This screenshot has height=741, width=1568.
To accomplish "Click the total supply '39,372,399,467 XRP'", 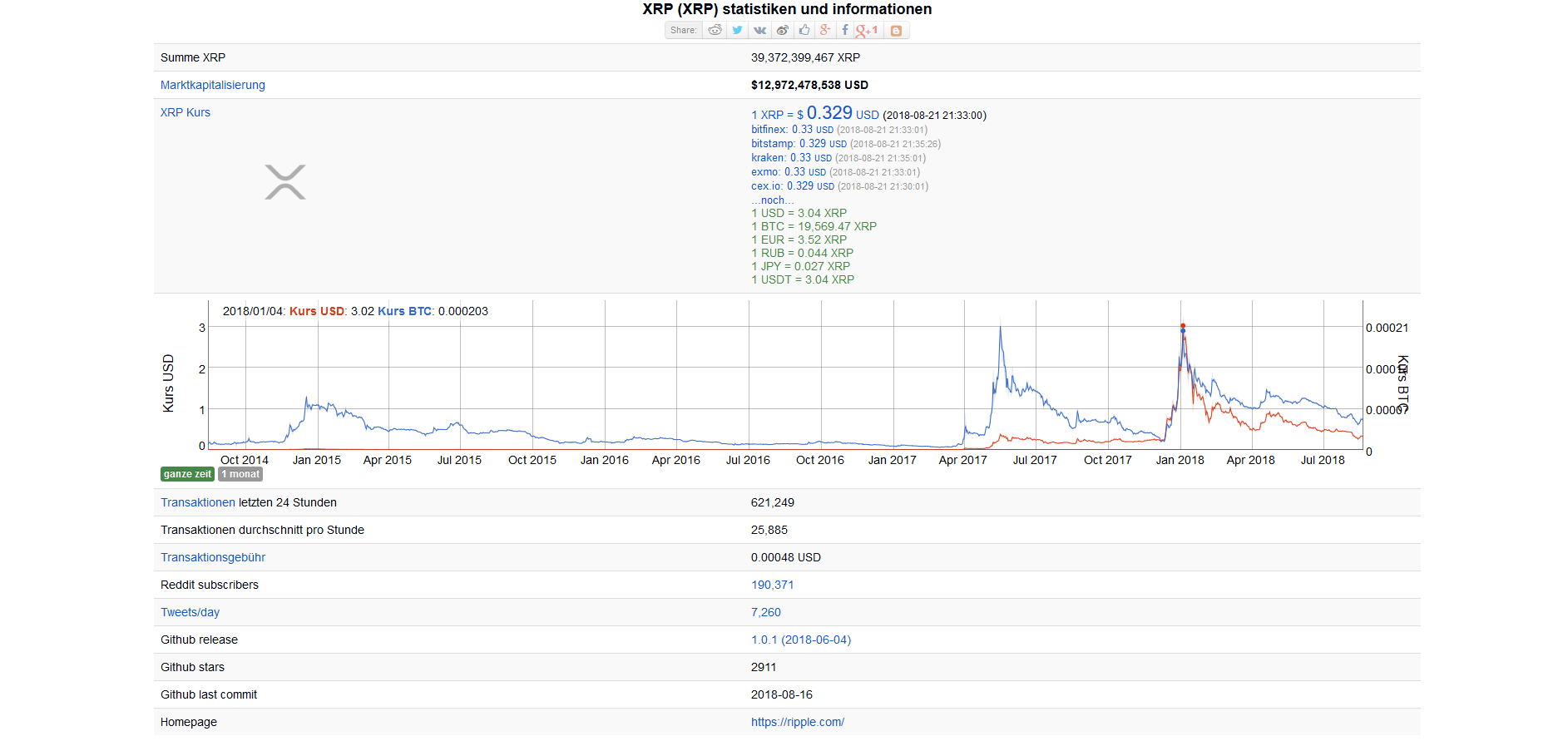I will (x=805, y=57).
